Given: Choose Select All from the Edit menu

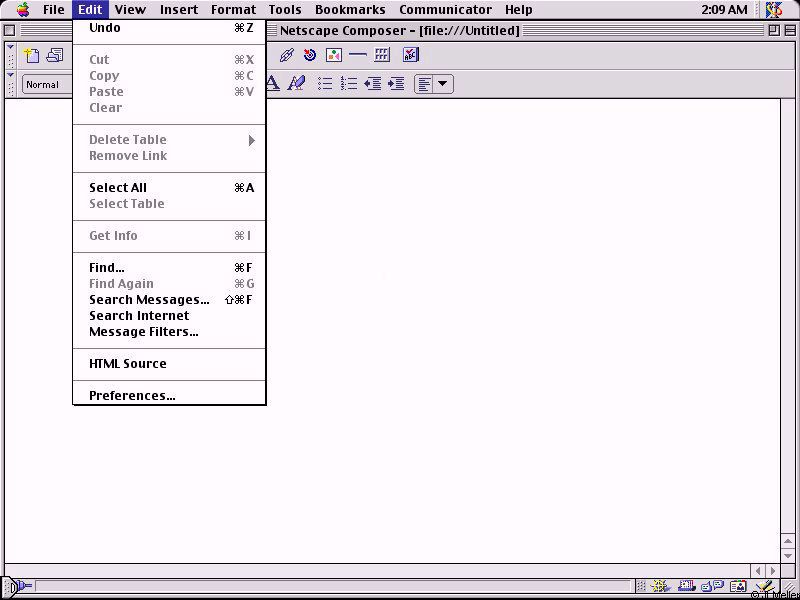Looking at the screenshot, I should [118, 188].
